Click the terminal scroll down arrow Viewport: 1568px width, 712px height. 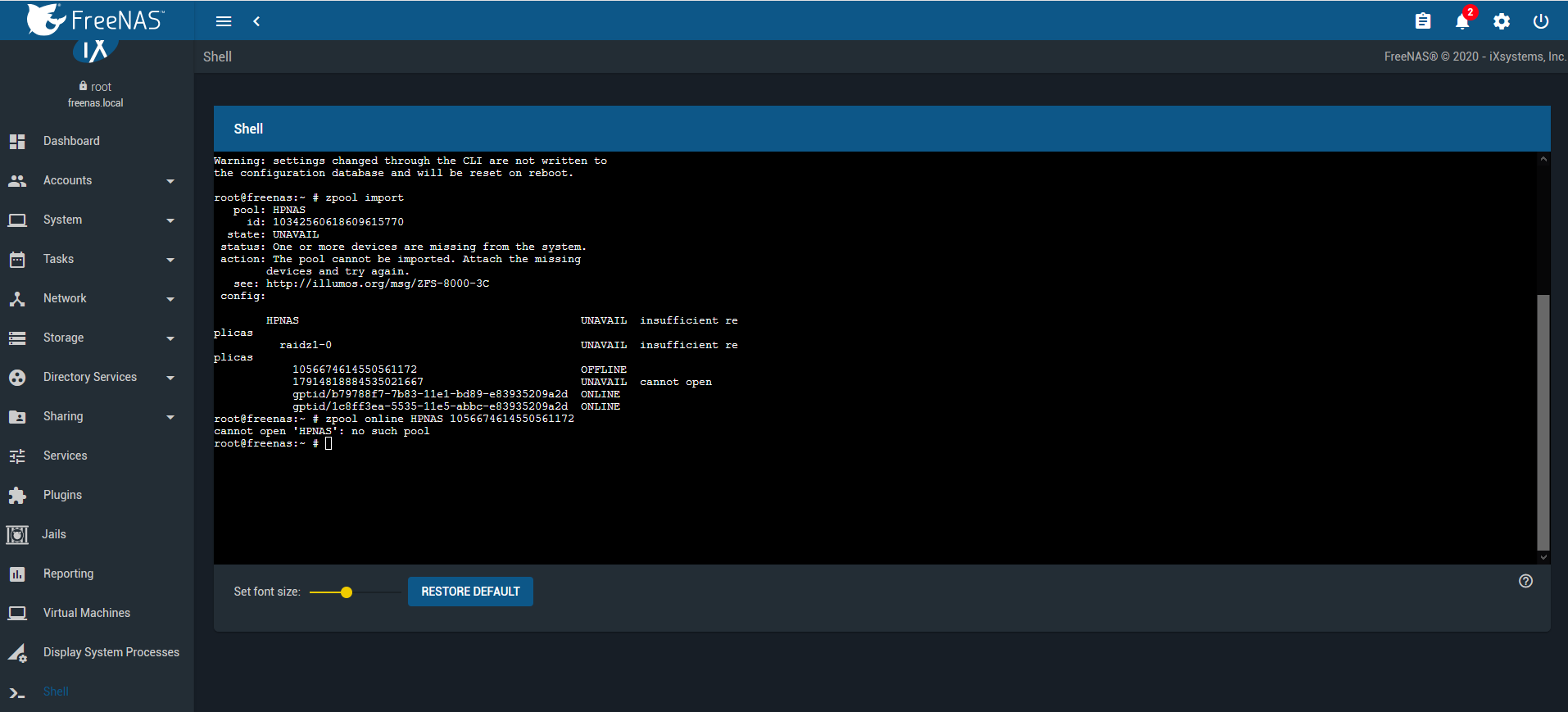[1543, 557]
